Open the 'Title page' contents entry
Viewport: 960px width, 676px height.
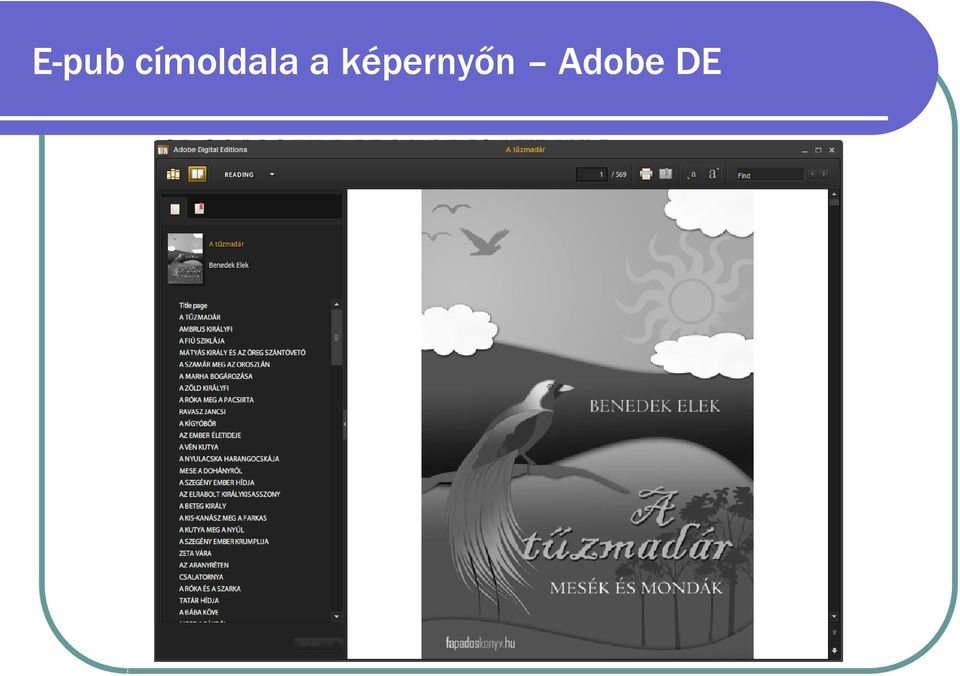(x=193, y=306)
